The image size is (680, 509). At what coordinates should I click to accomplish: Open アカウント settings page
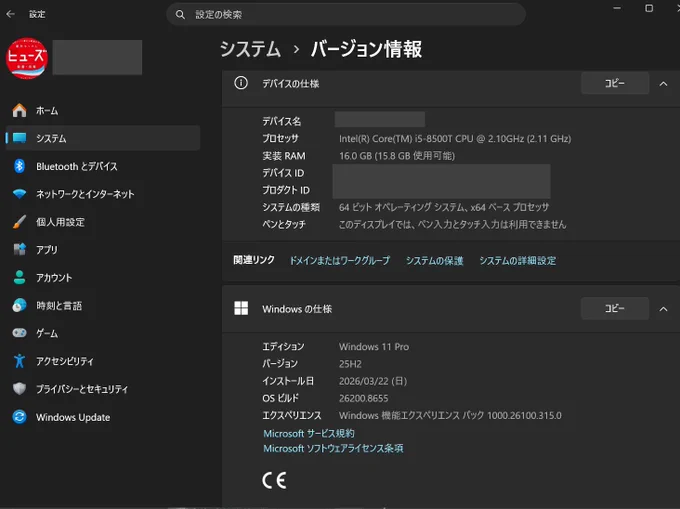[x=102, y=277]
